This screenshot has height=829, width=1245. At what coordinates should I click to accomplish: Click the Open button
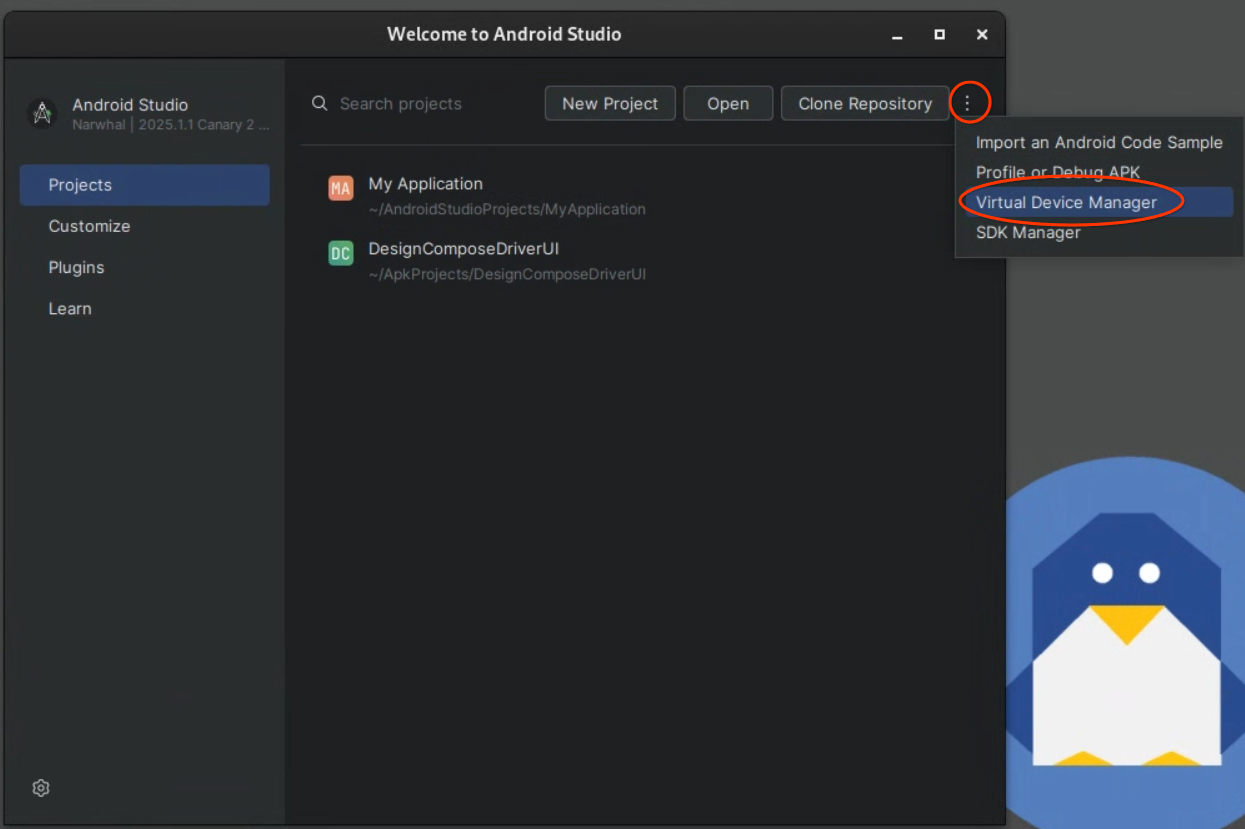(728, 104)
